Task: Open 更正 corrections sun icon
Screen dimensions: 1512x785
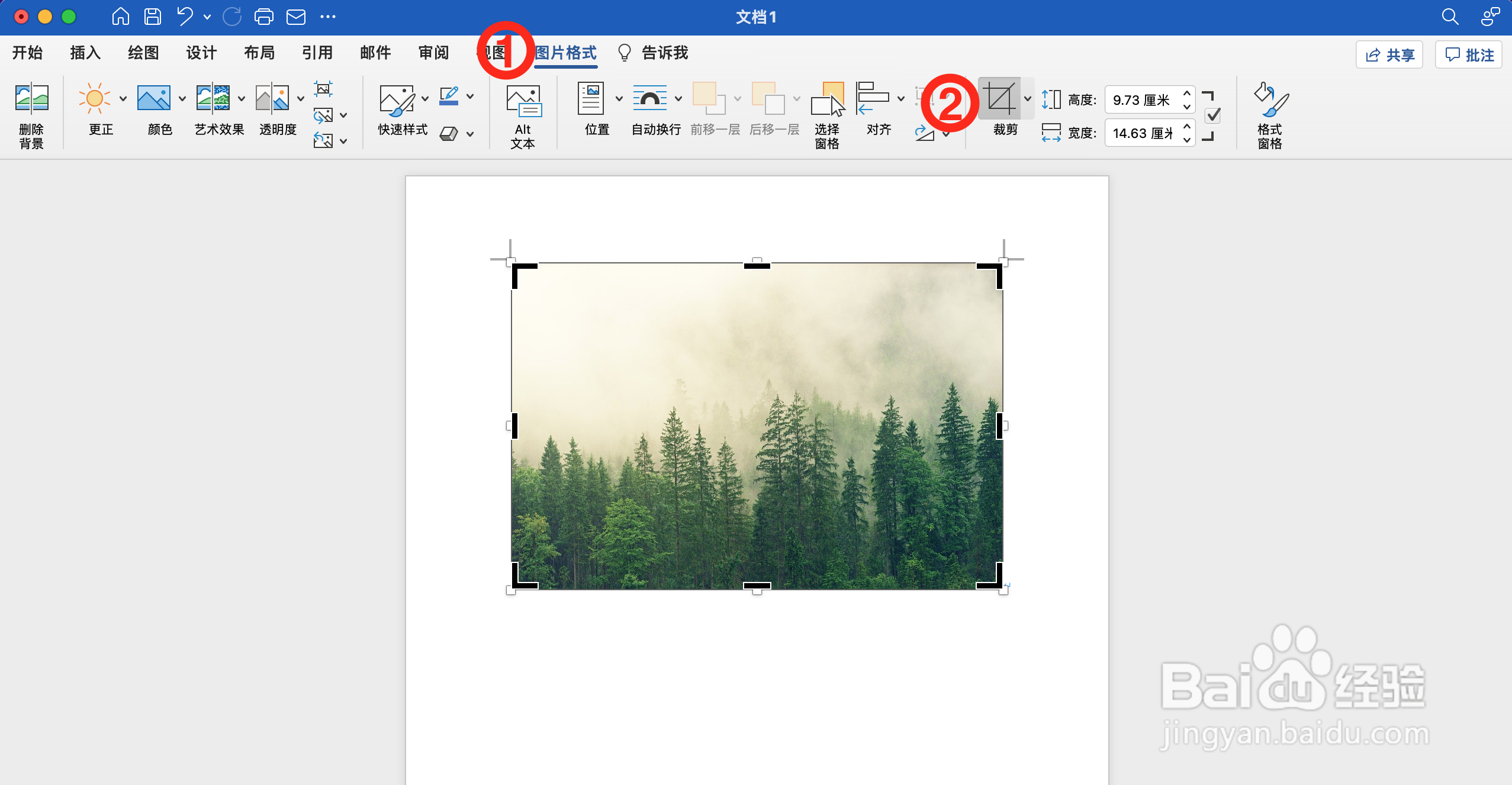Action: click(94, 98)
